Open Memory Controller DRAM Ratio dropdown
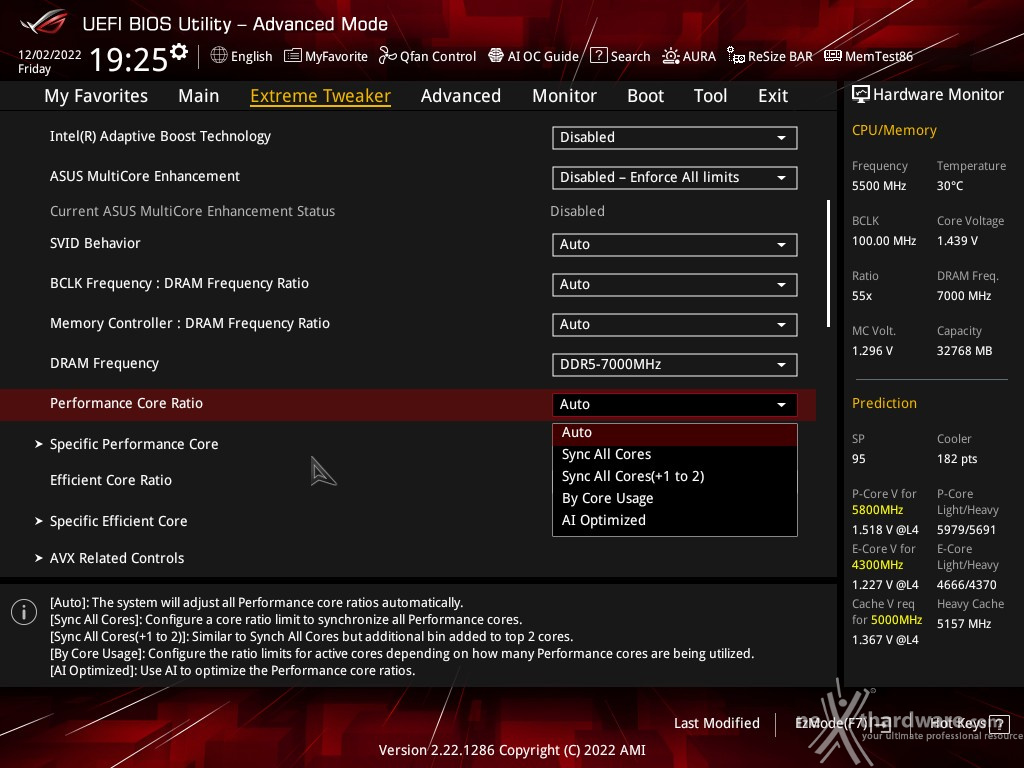The image size is (1024, 768). (x=675, y=325)
